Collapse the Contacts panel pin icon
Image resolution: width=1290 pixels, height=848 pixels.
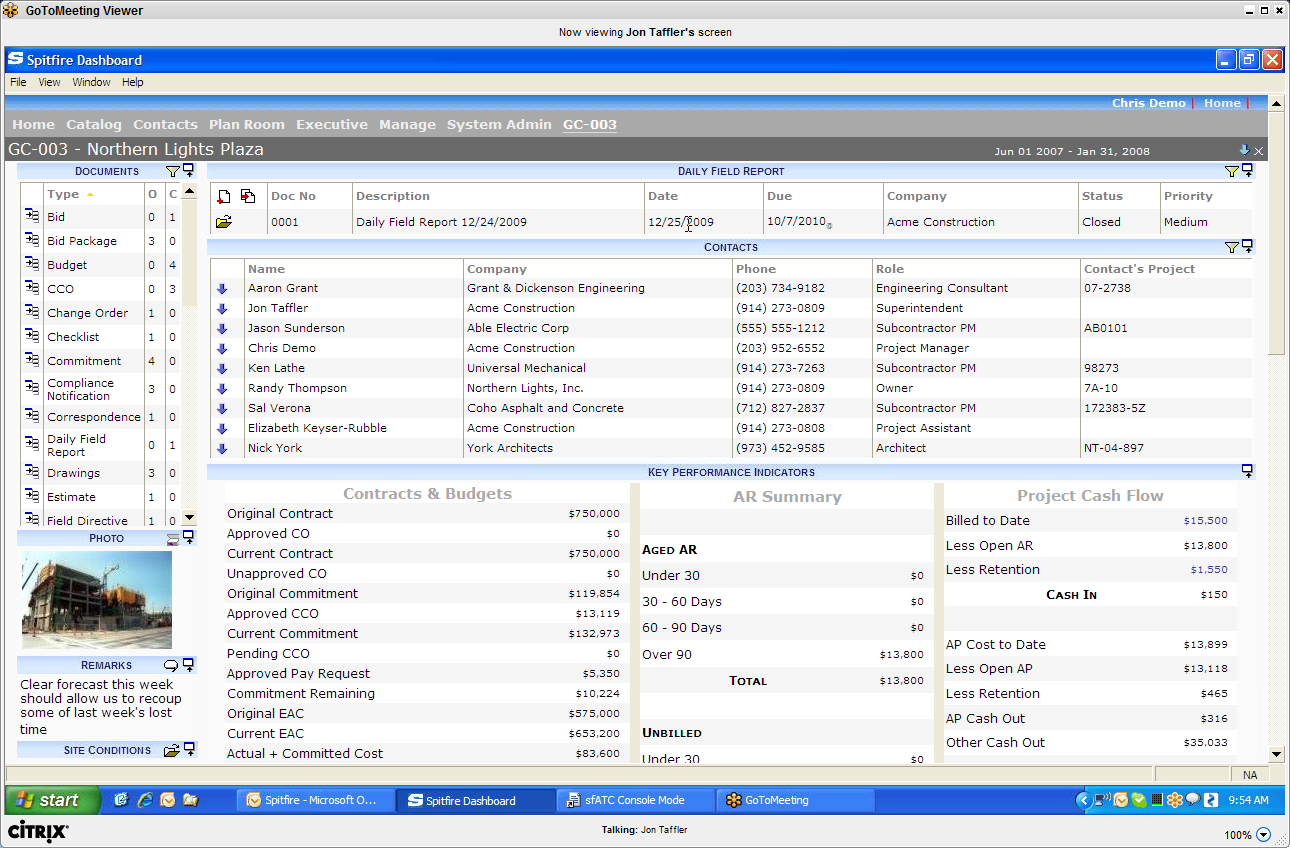(1247, 246)
